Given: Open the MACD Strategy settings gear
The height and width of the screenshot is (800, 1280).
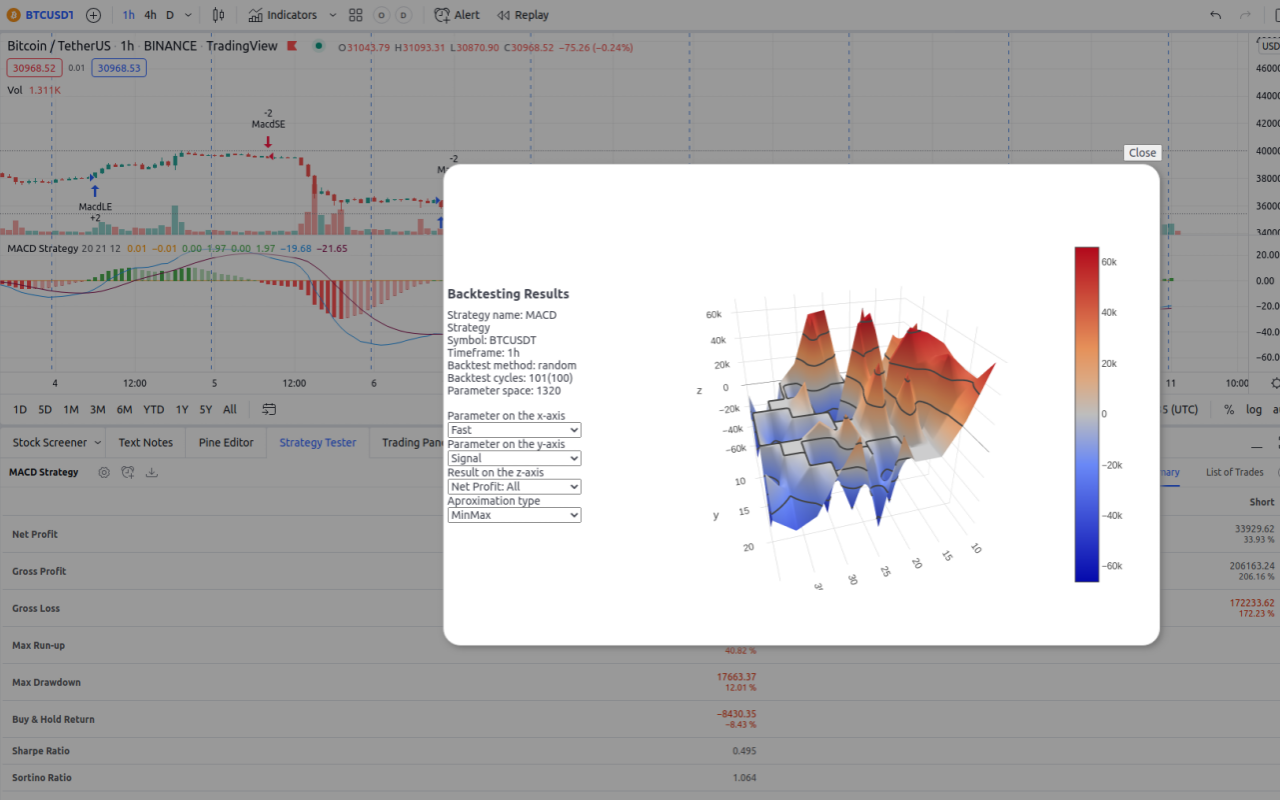Looking at the screenshot, I should click(x=104, y=472).
